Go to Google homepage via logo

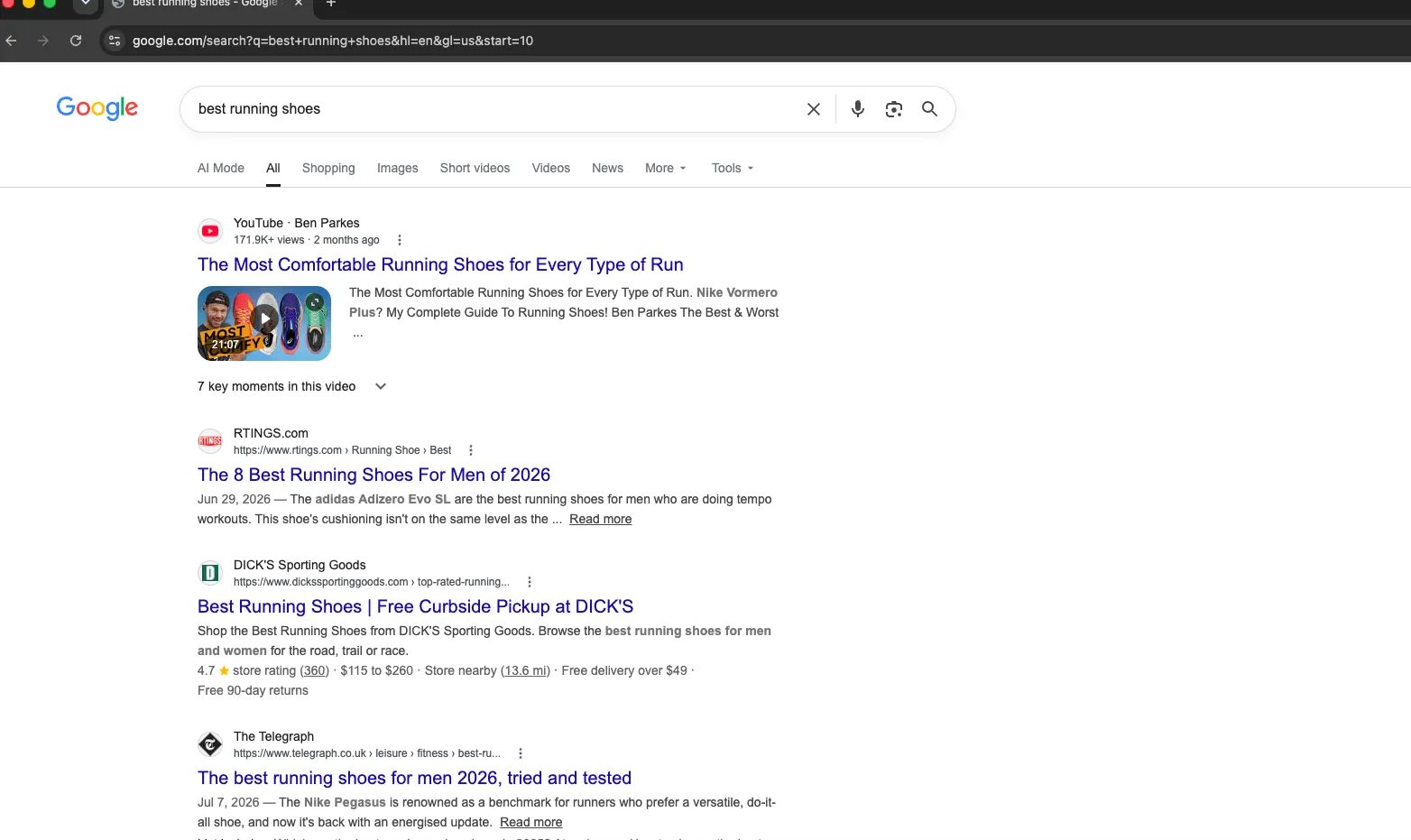97,108
